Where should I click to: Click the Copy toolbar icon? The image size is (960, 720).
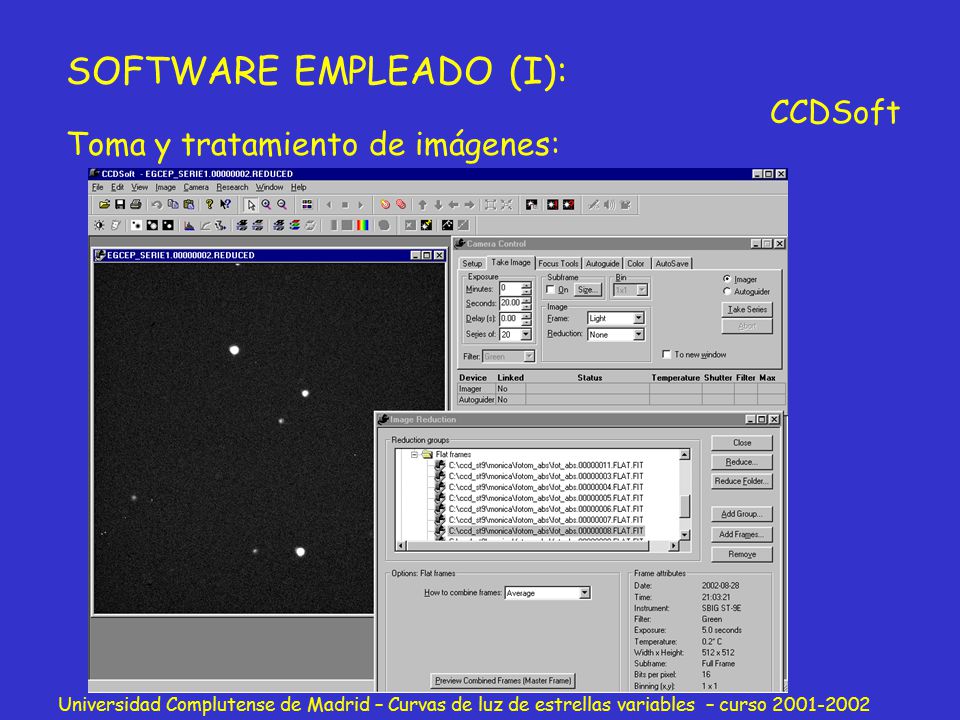click(x=173, y=204)
